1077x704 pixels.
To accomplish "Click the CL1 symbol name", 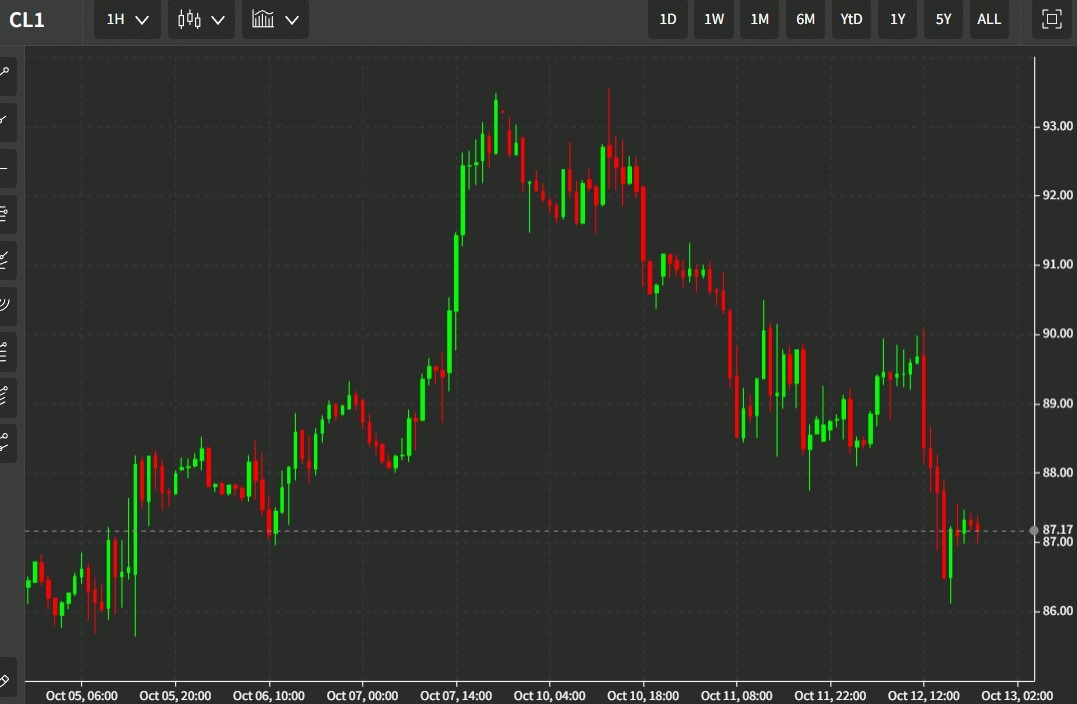I will pos(27,19).
